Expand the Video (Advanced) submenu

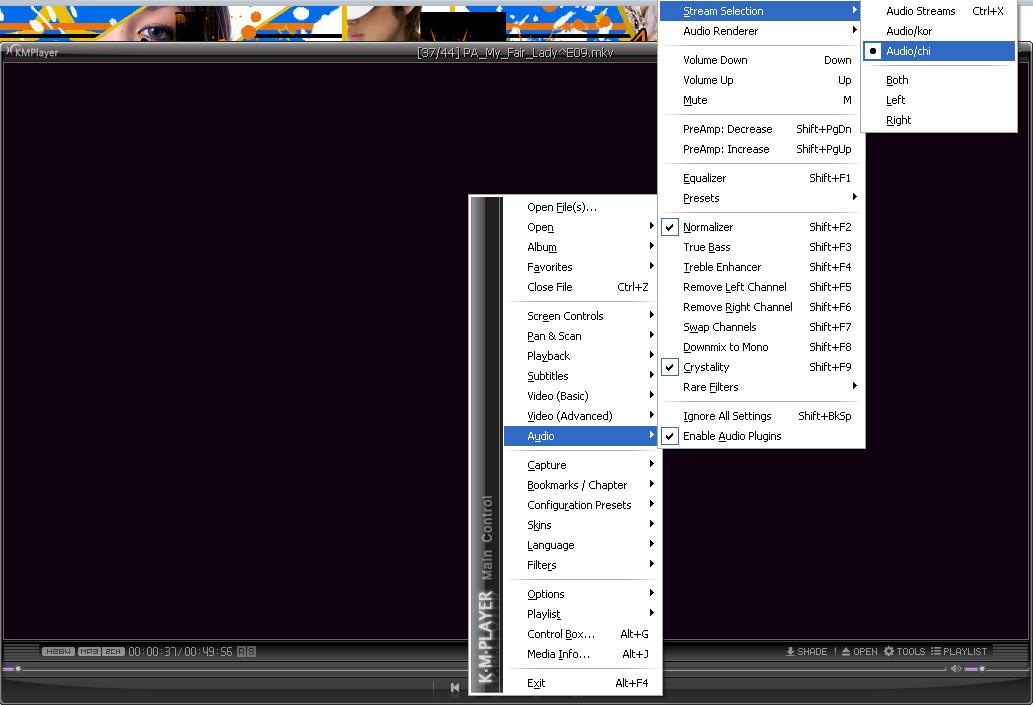580,416
